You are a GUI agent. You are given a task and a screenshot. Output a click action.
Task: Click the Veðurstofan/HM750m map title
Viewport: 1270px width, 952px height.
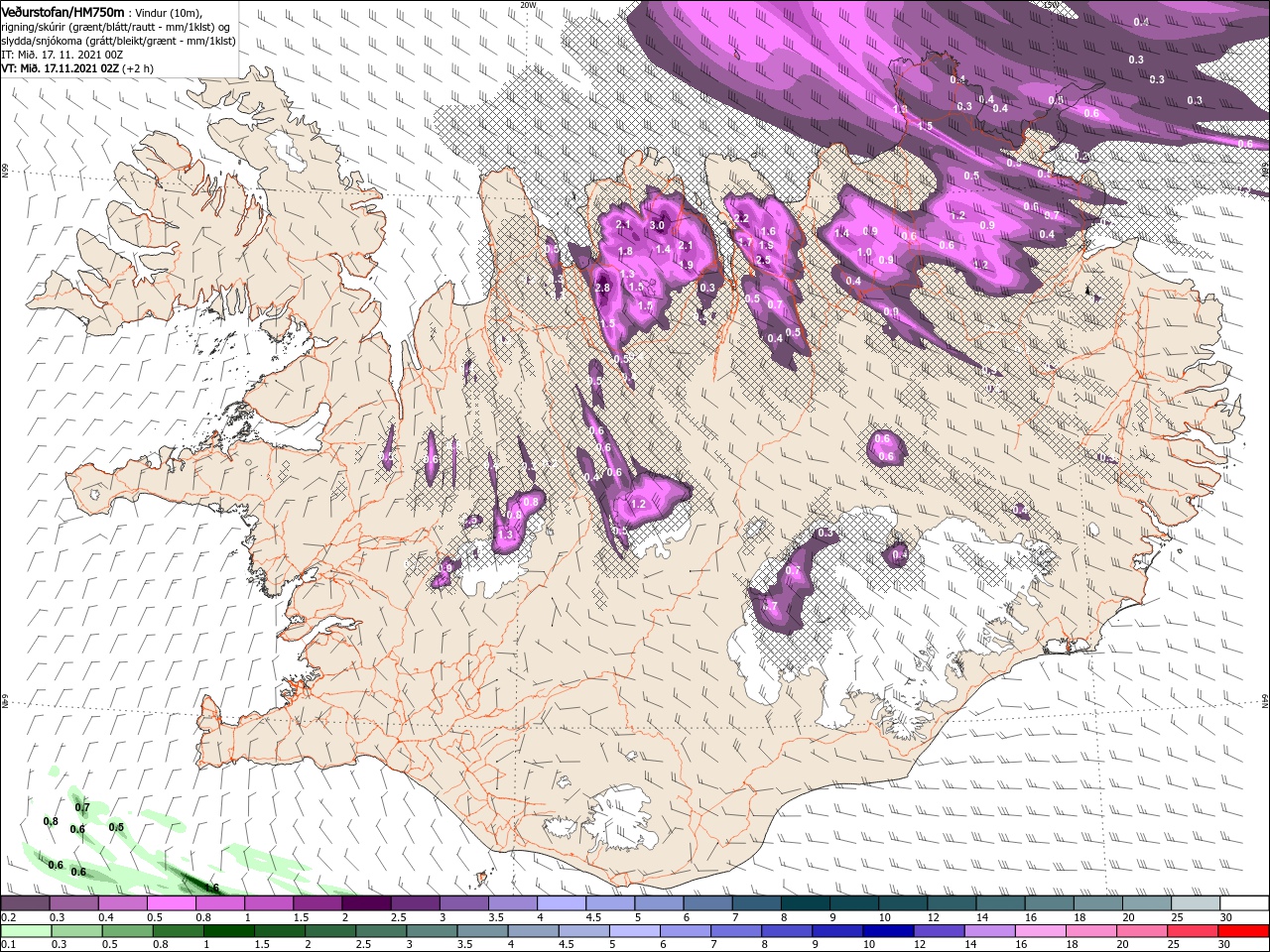point(63,11)
